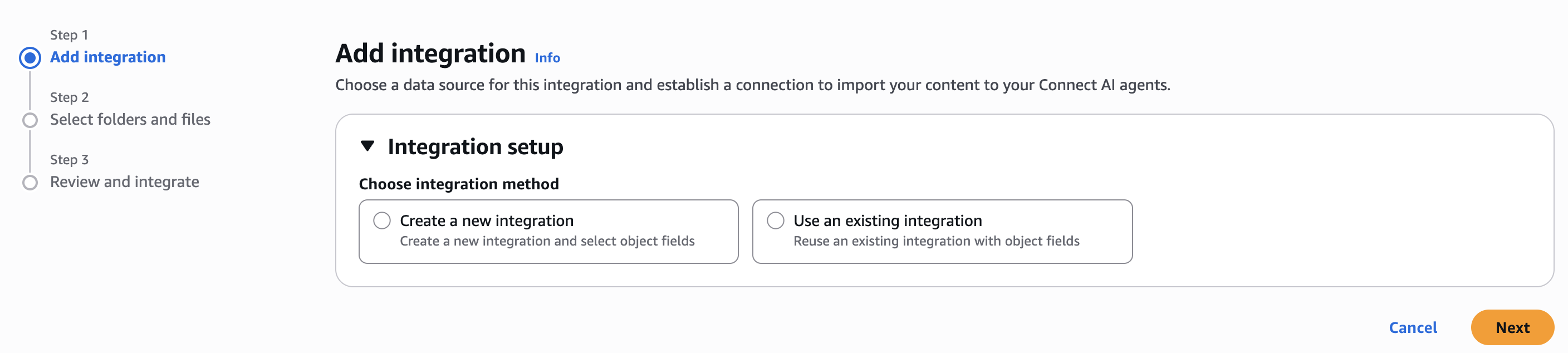
Task: Select the Use an existing integration radio
Action: click(x=776, y=220)
